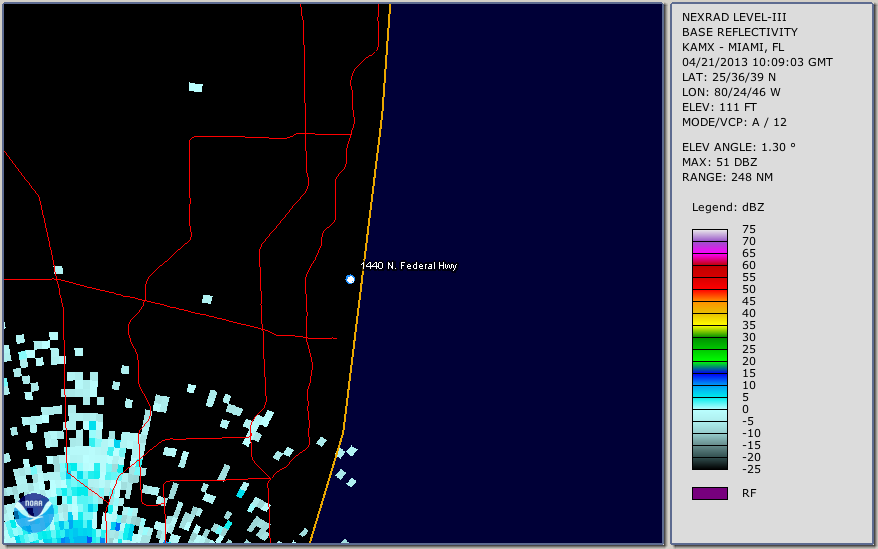878x549 pixels.
Task: Click the 50 dBZ red legend band
Action: [709, 283]
